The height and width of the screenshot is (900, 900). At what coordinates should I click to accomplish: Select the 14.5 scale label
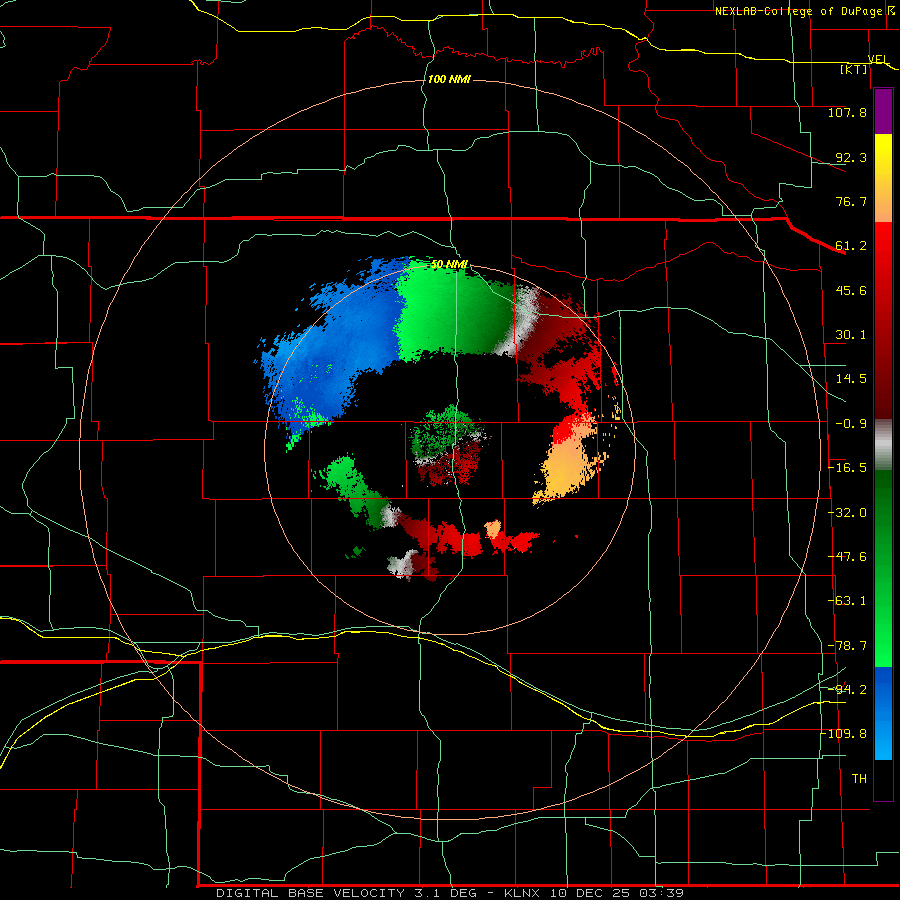tap(851, 379)
